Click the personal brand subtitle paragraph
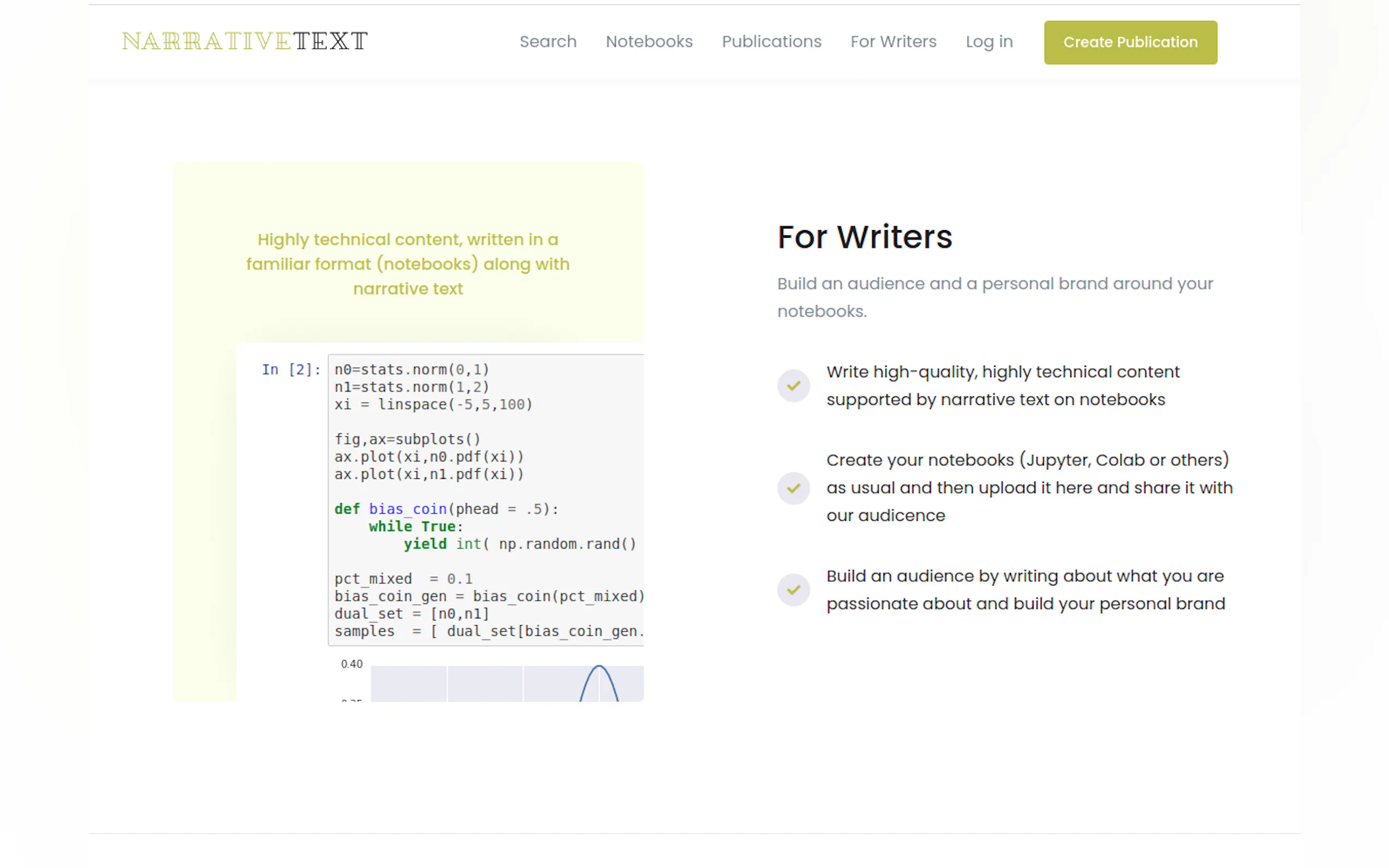Image resolution: width=1389 pixels, height=868 pixels. (995, 297)
